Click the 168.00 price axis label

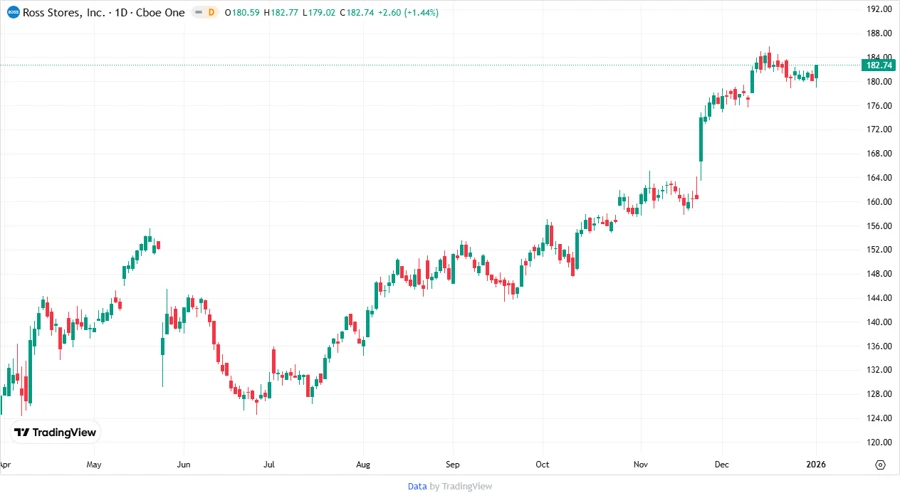[x=879, y=153]
